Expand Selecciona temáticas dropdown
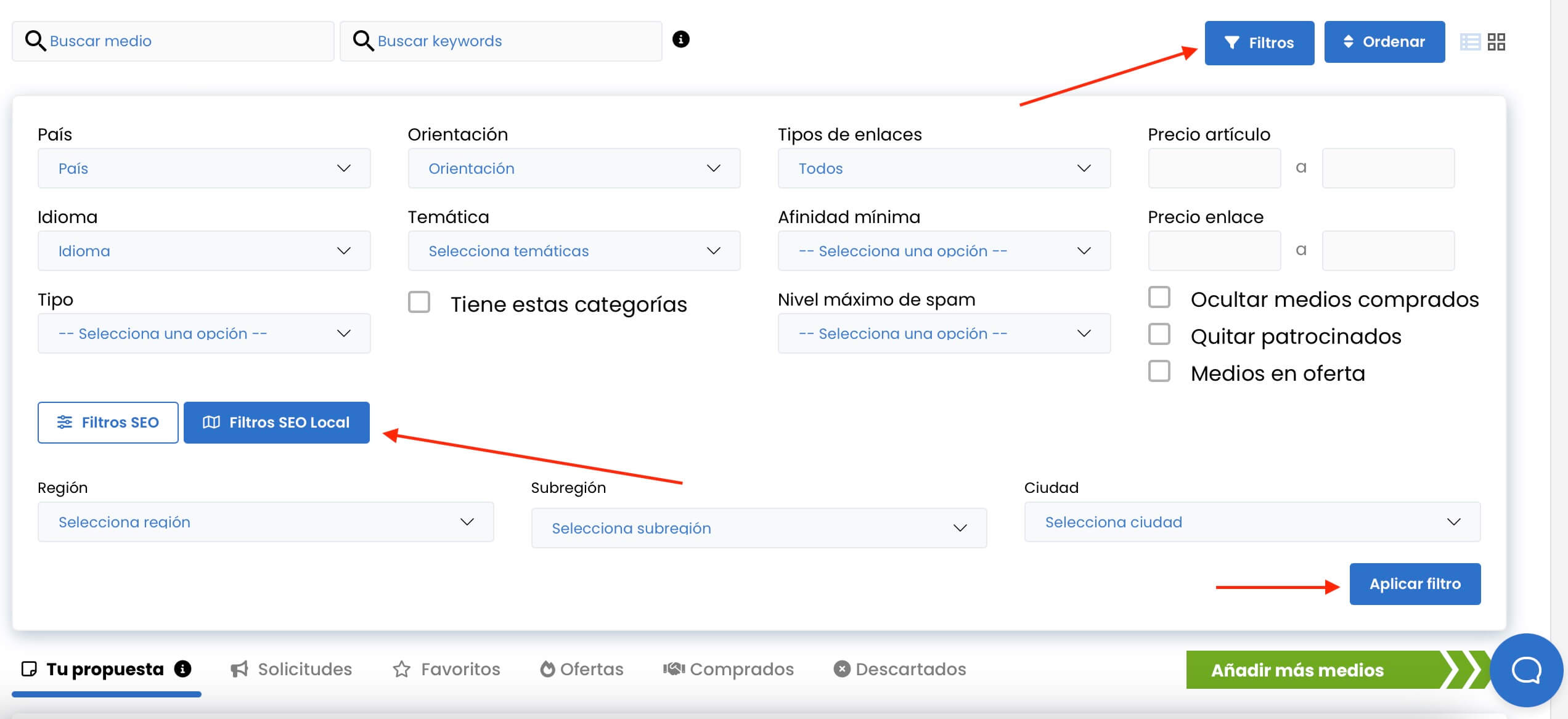This screenshot has width=1568, height=719. click(x=574, y=251)
